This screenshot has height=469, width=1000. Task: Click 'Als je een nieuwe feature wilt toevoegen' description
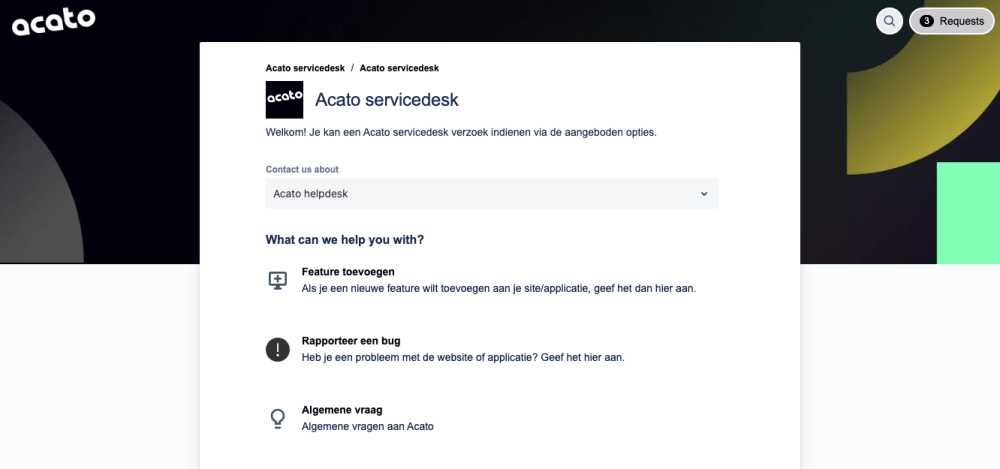[x=498, y=288]
